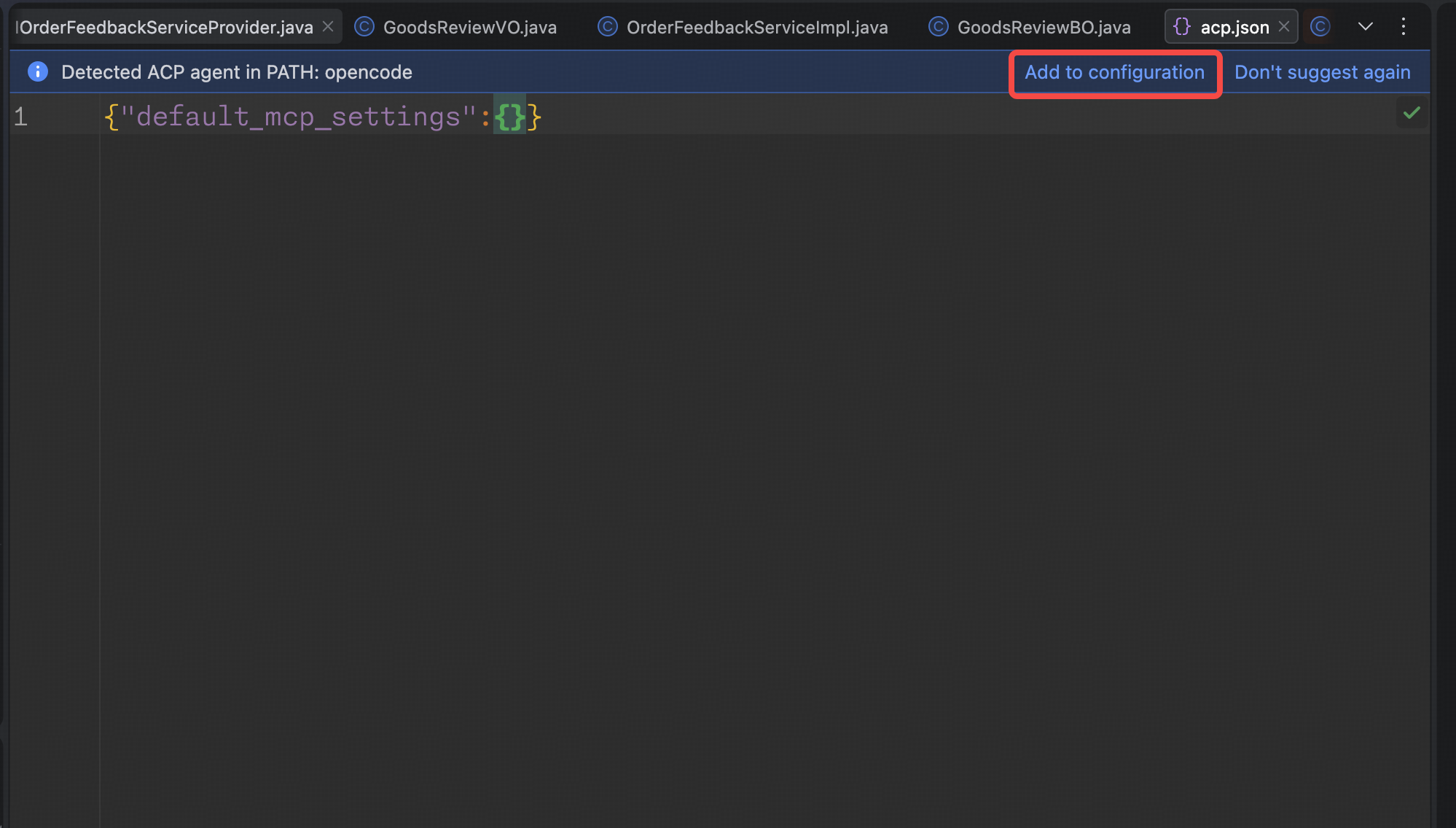Screen dimensions: 1456x828
Task: Click the {} JSON file icon on acp.json tab
Action: pos(1183,26)
